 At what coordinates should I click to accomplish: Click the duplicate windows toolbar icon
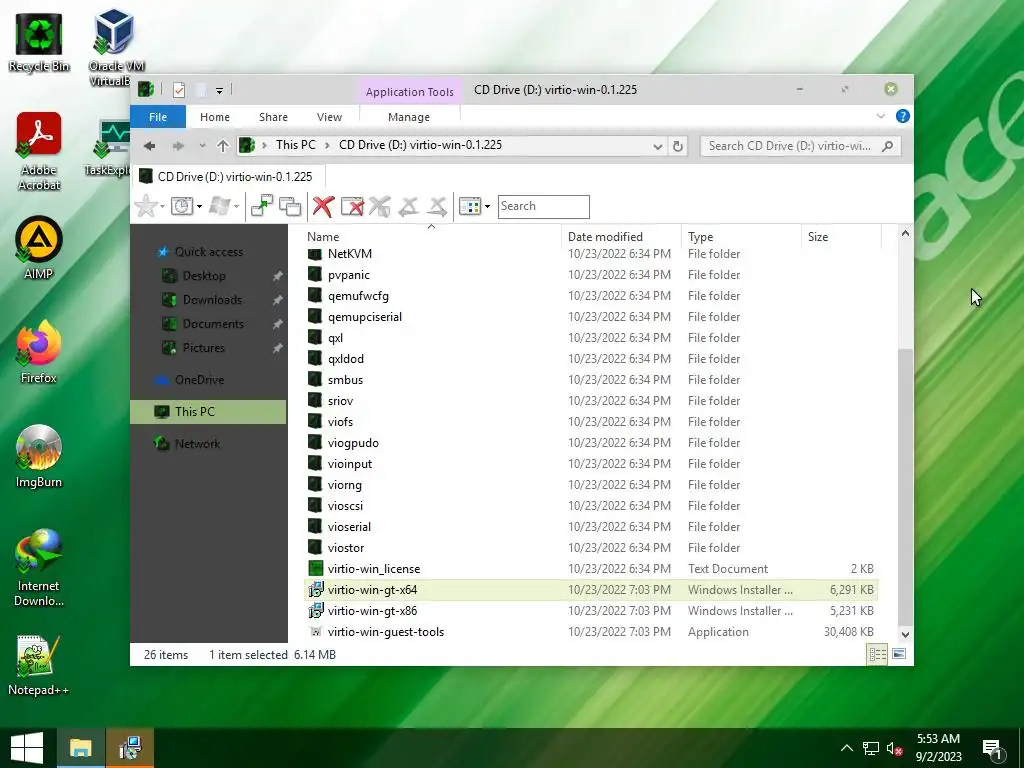coord(290,206)
